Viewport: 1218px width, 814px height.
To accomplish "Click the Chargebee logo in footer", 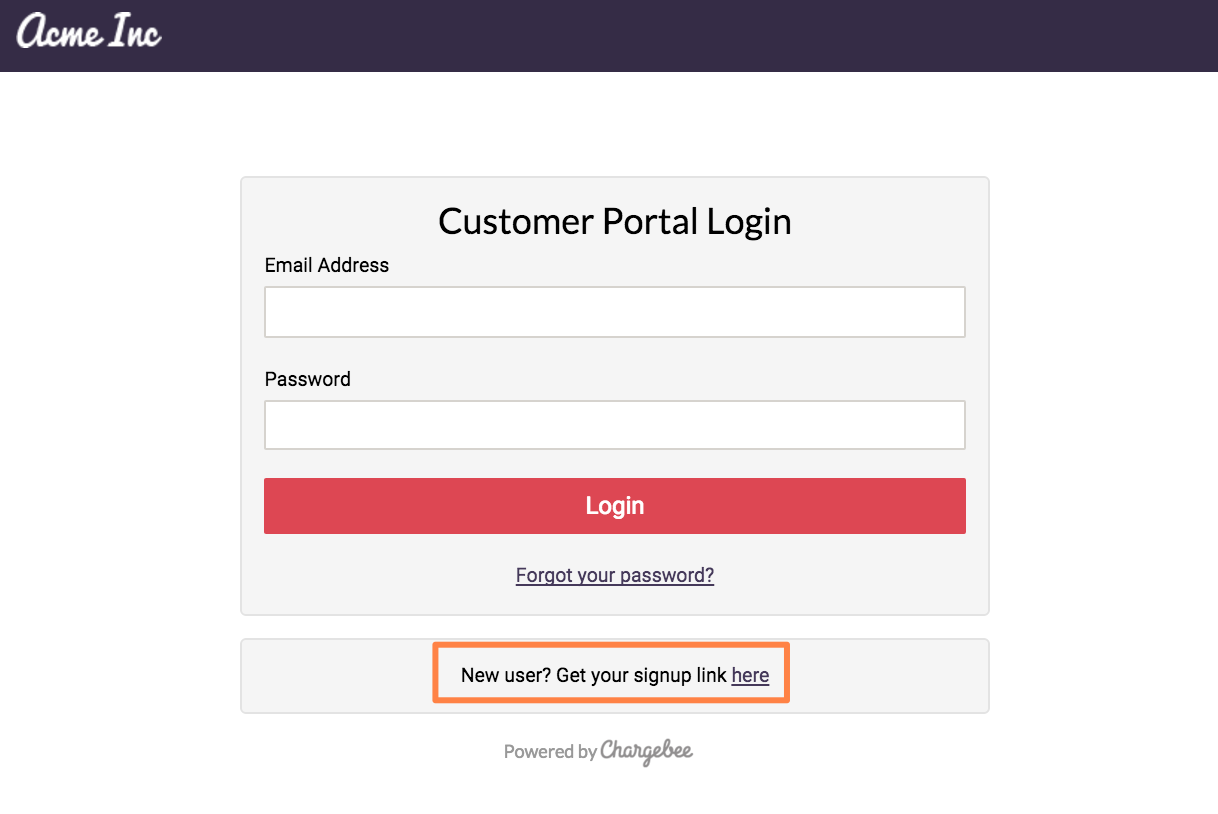I will pos(647,751).
